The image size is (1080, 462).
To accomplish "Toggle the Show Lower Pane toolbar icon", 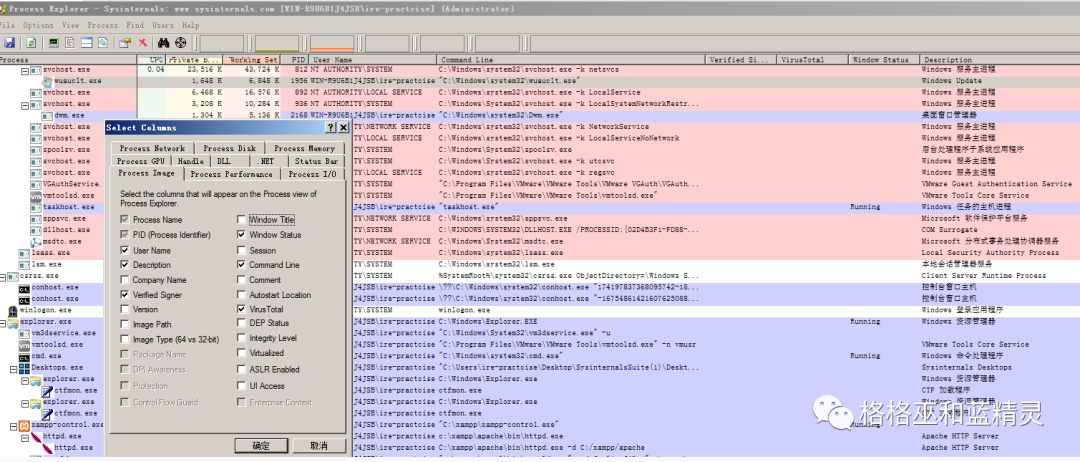I will pos(87,43).
